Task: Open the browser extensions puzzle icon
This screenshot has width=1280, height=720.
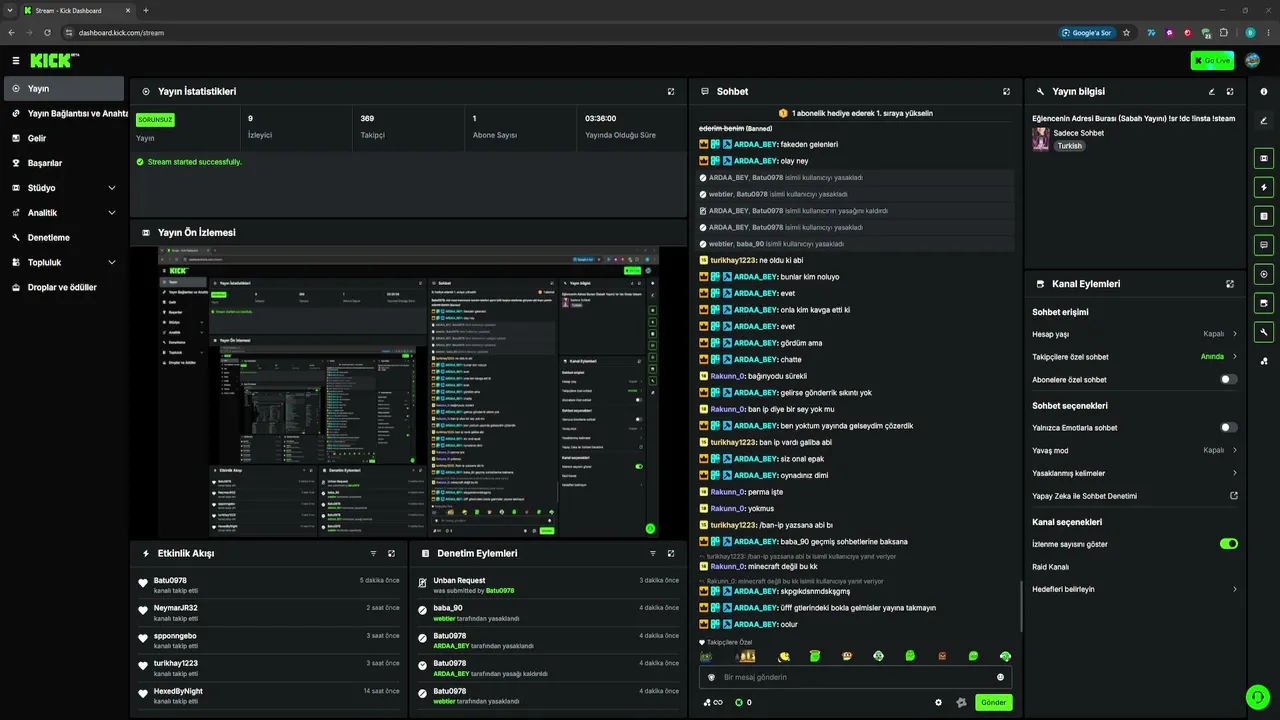Action: click(x=1224, y=33)
